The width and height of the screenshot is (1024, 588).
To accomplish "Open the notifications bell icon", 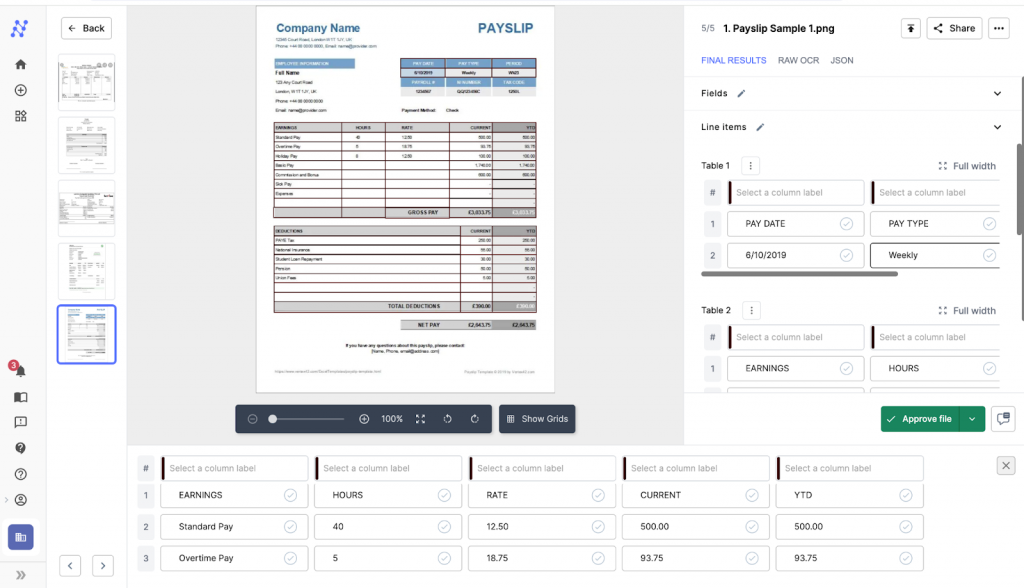I will tap(20, 371).
